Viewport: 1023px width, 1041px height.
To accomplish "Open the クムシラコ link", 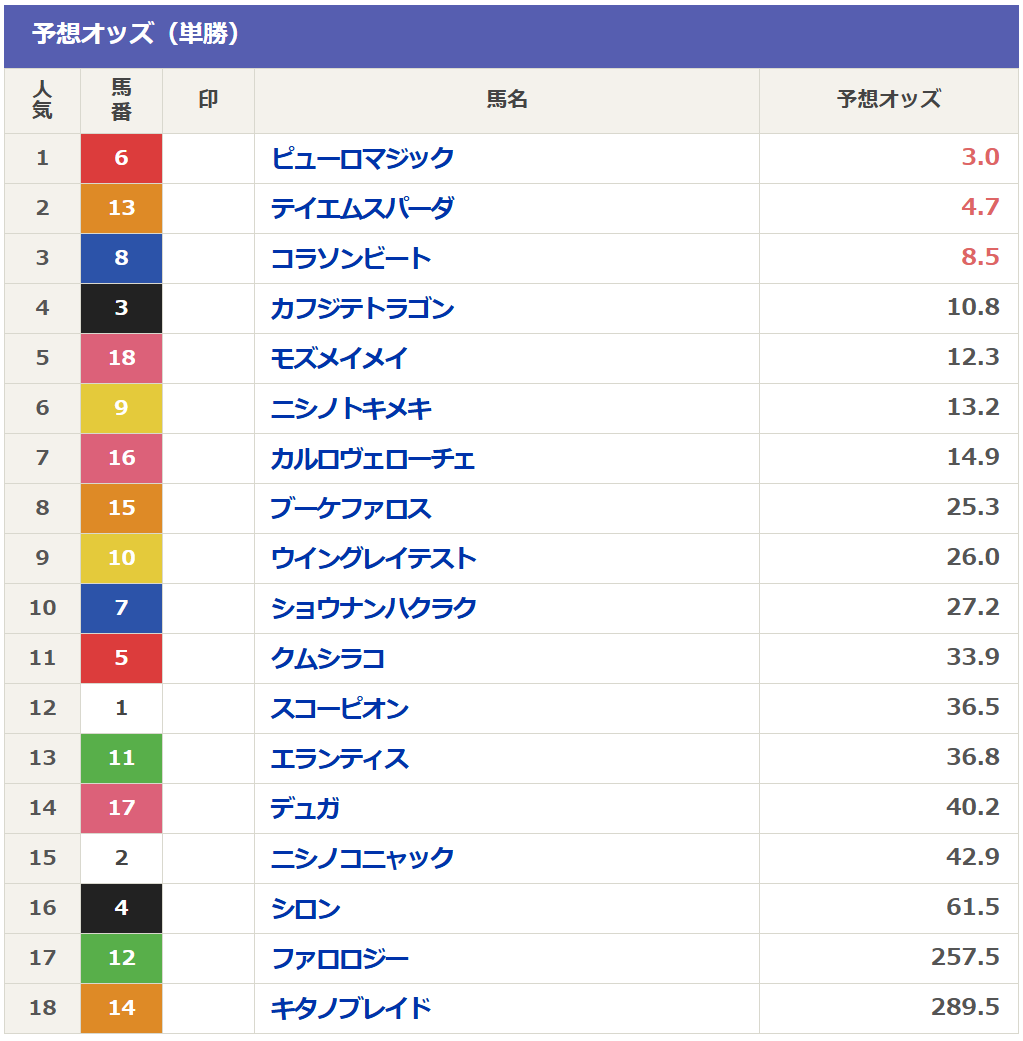I will coord(328,658).
